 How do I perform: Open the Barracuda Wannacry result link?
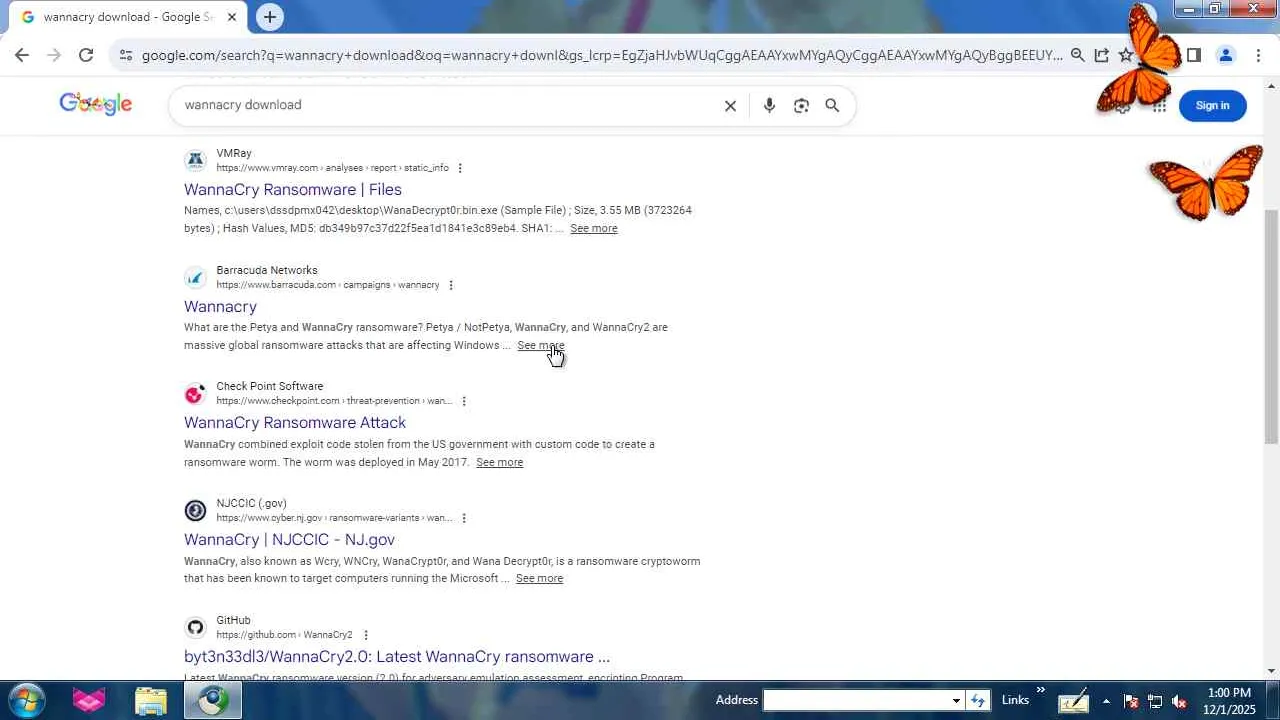tap(220, 306)
